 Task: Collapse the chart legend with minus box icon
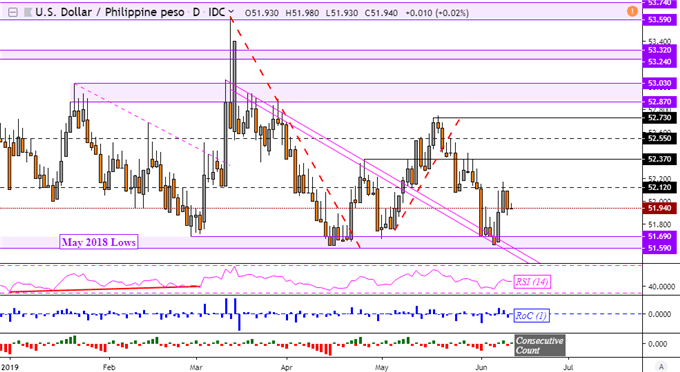[x=13, y=13]
